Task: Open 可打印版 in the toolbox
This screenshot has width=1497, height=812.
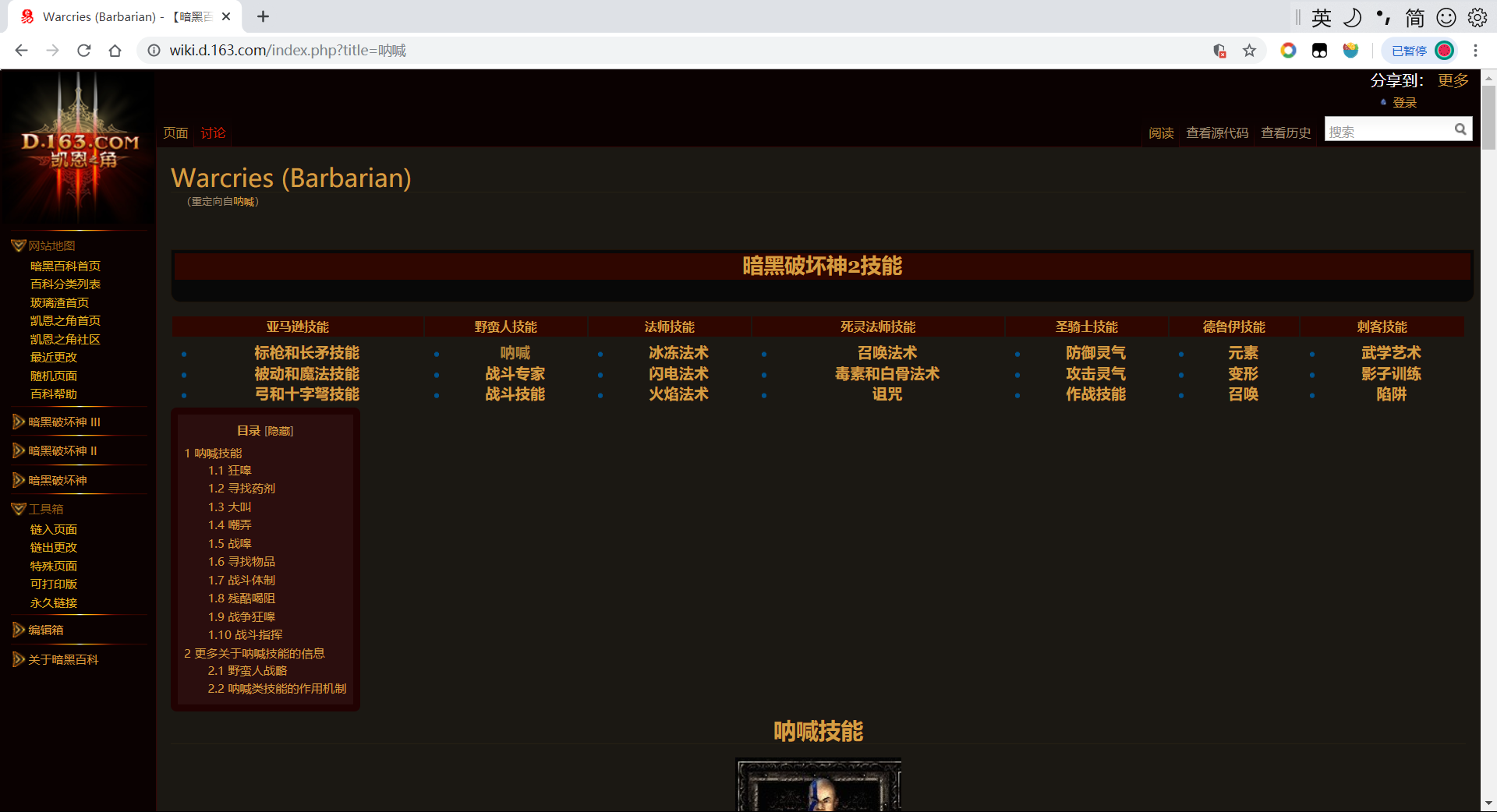Action: tap(54, 584)
